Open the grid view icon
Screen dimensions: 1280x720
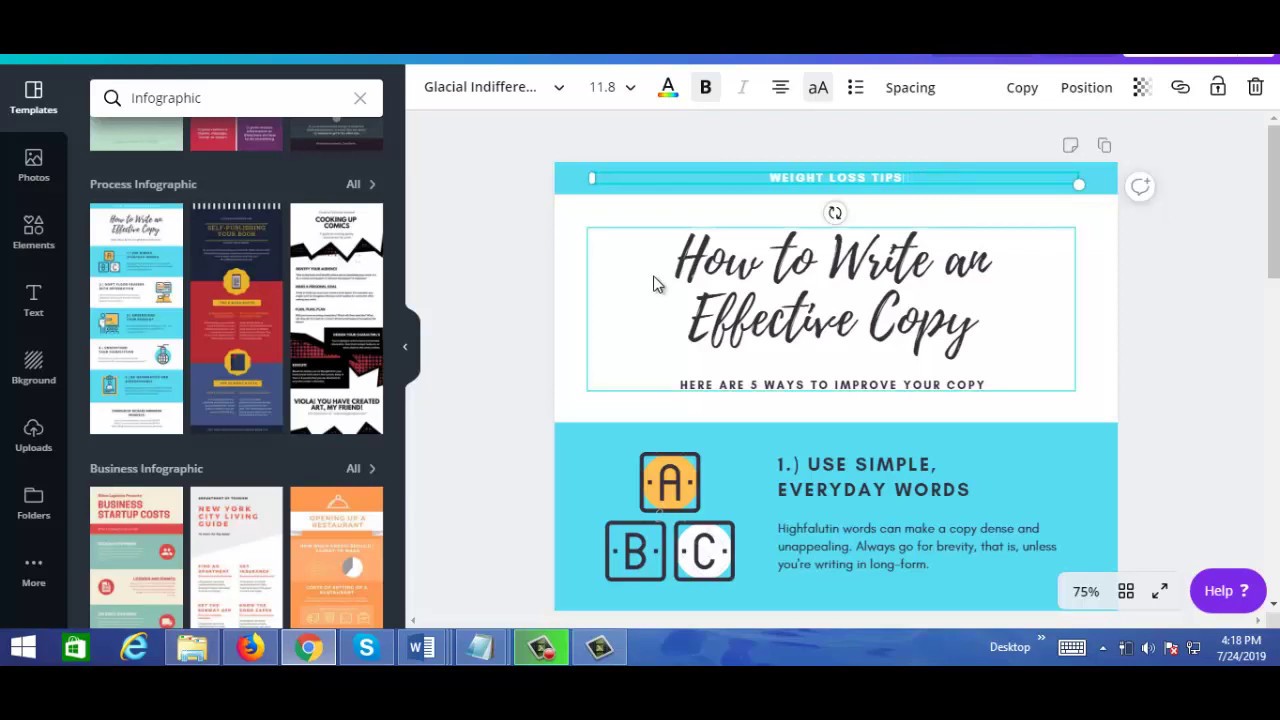tap(1126, 592)
